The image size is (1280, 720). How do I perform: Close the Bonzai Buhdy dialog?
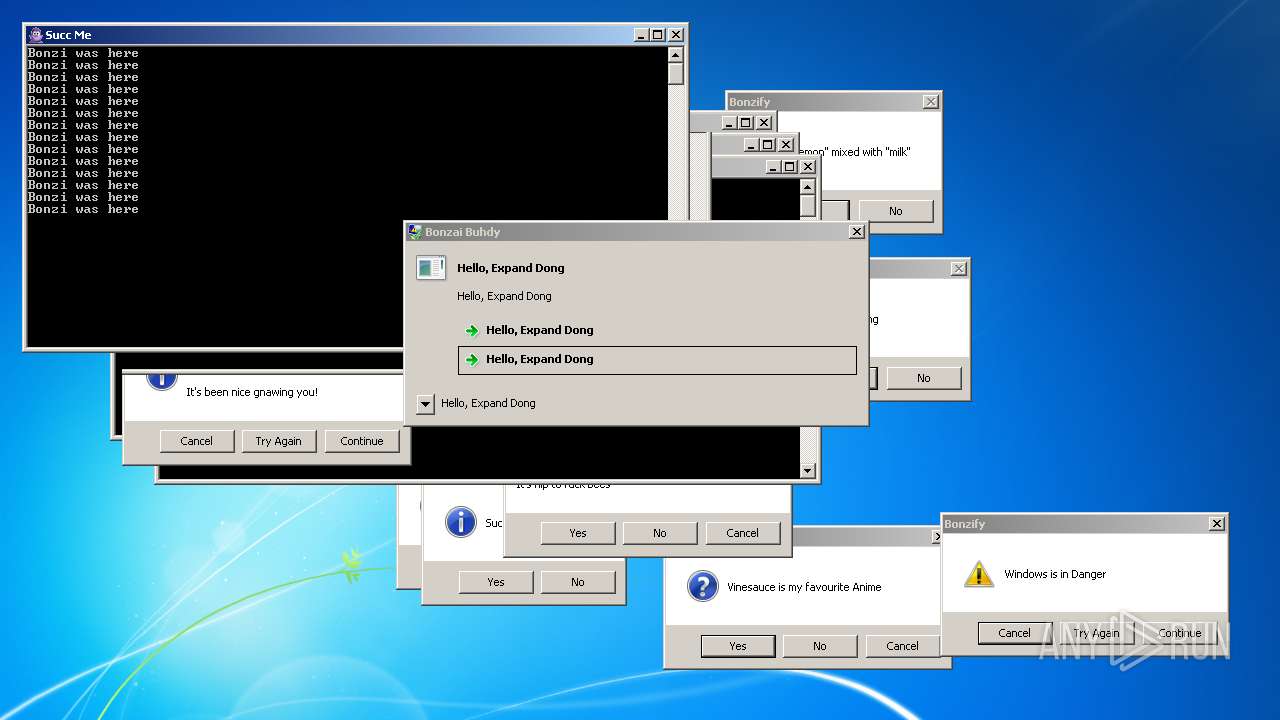(x=857, y=232)
